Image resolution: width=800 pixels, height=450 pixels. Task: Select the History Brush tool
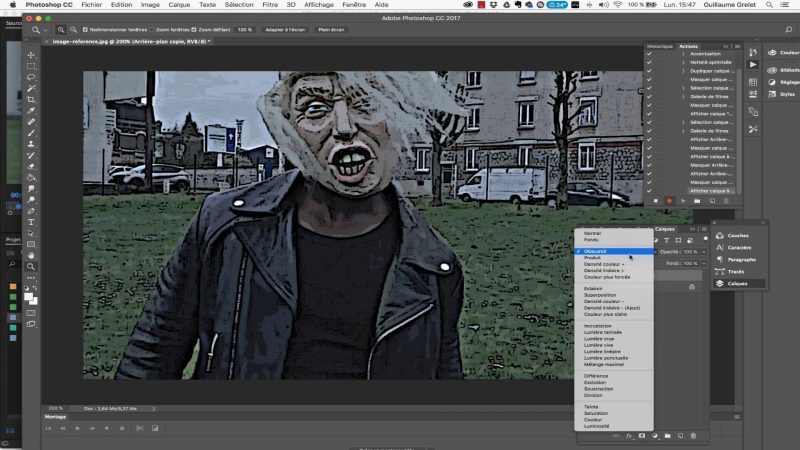click(31, 156)
